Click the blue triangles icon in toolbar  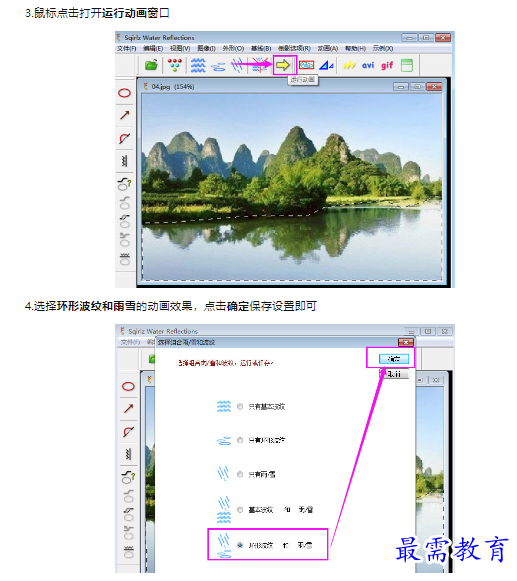327,65
